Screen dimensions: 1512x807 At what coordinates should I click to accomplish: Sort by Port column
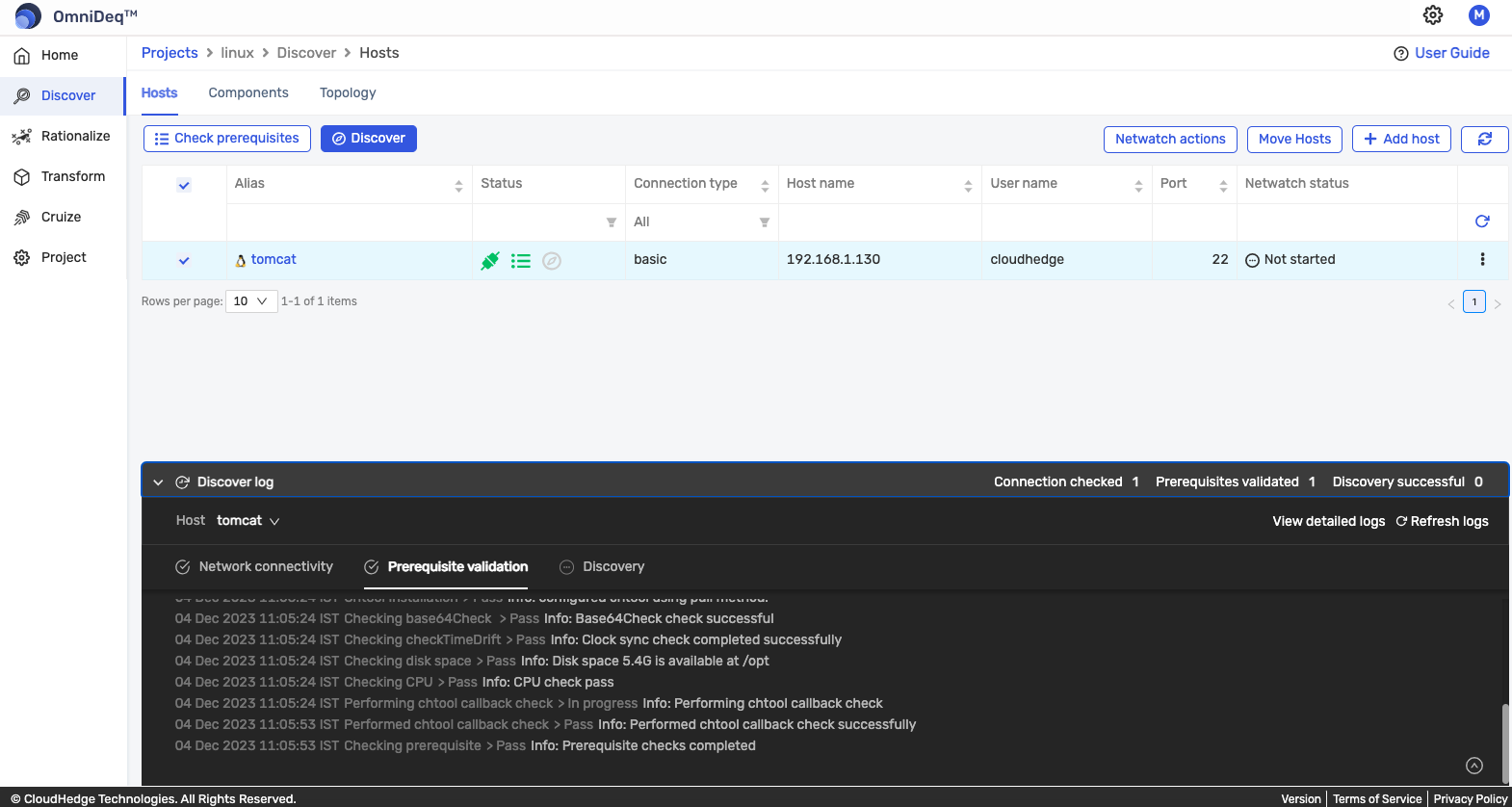click(x=1223, y=186)
